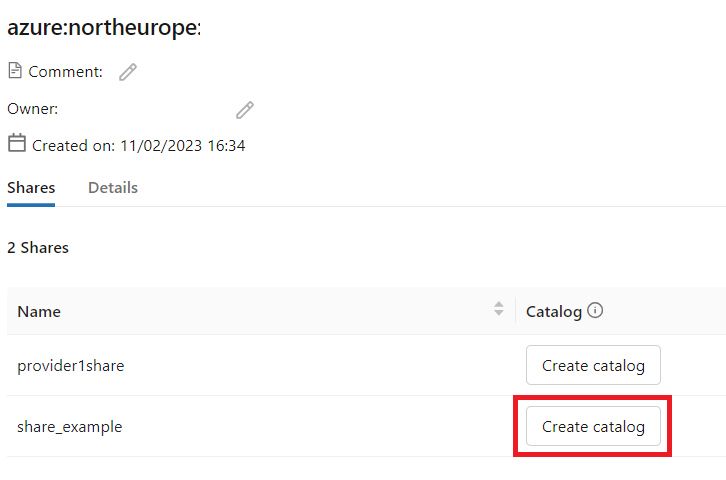Click the Catalog column header text

pos(554,312)
